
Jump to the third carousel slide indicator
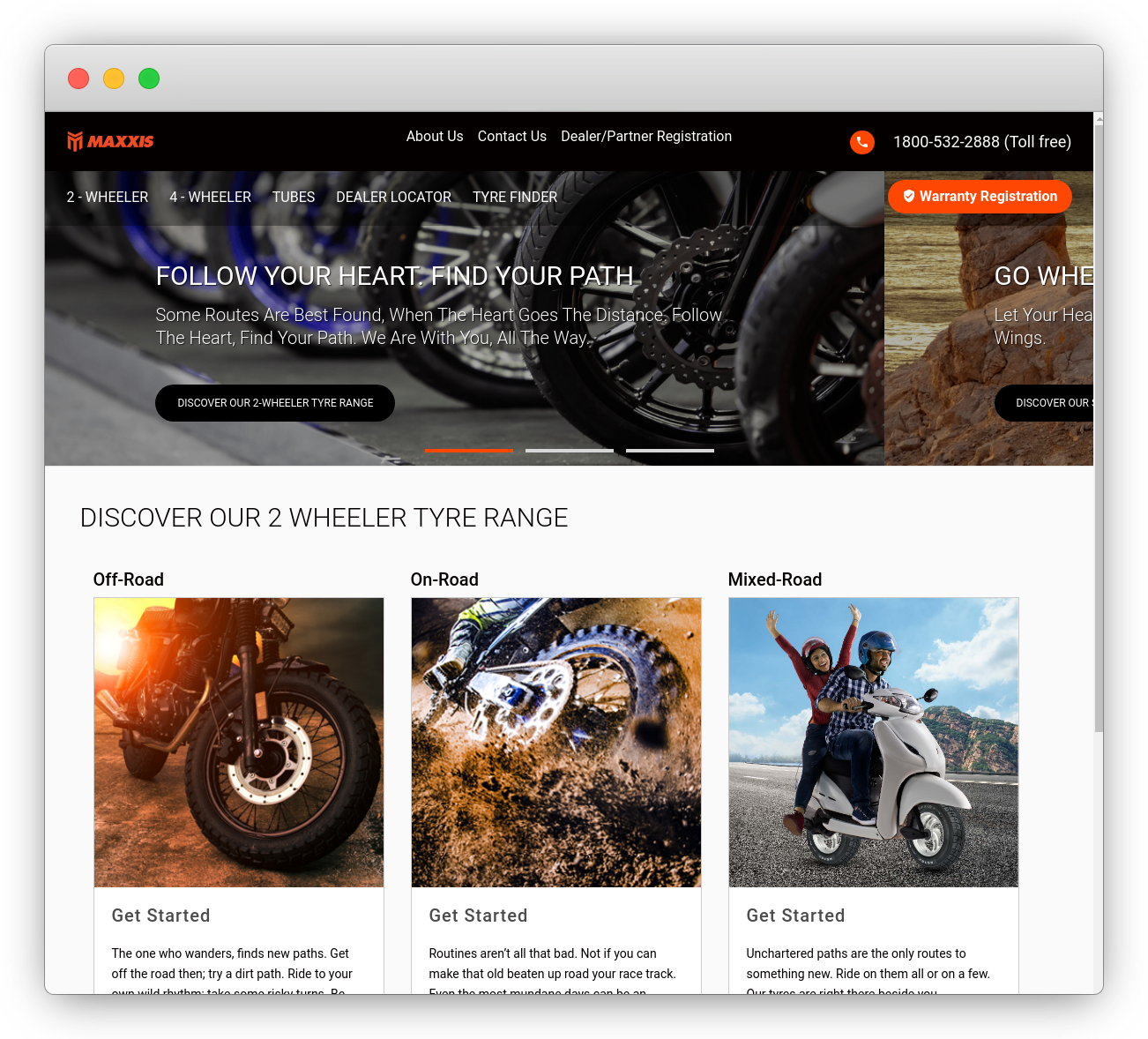pyautogui.click(x=669, y=451)
